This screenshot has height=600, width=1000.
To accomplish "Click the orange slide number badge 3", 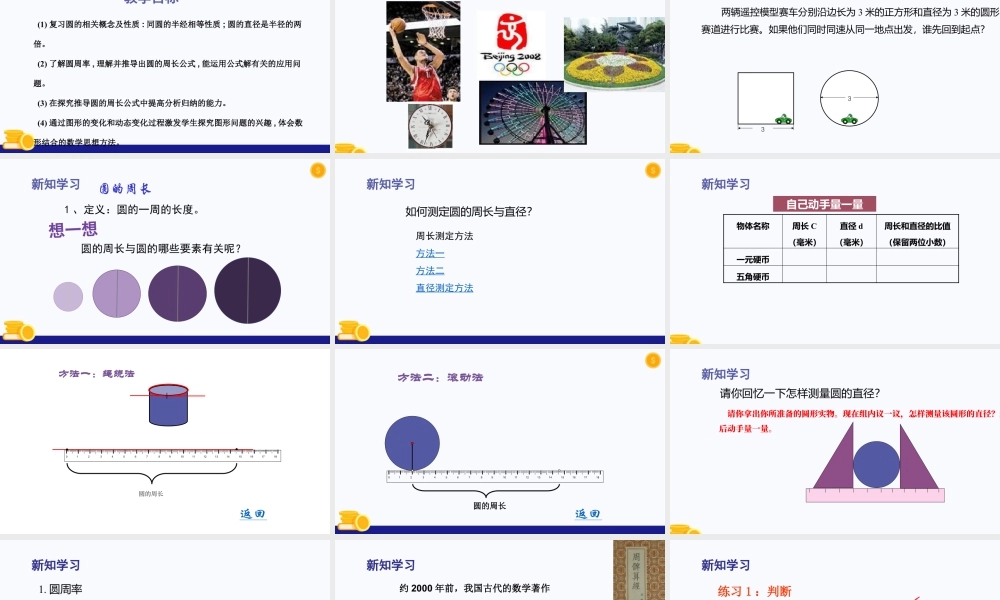I will [x=317, y=170].
